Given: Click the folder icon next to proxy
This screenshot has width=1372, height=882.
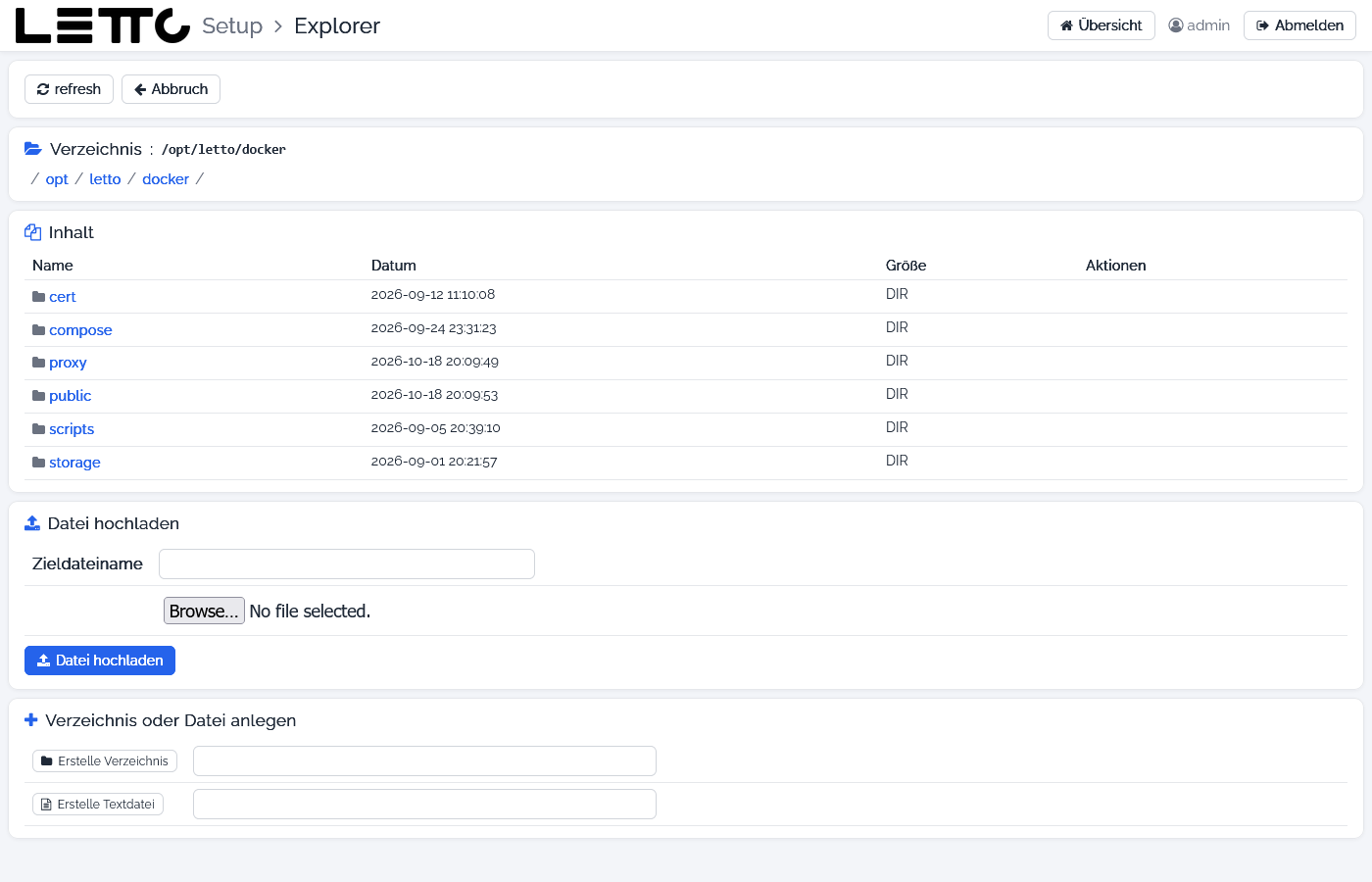Looking at the screenshot, I should [x=39, y=363].
